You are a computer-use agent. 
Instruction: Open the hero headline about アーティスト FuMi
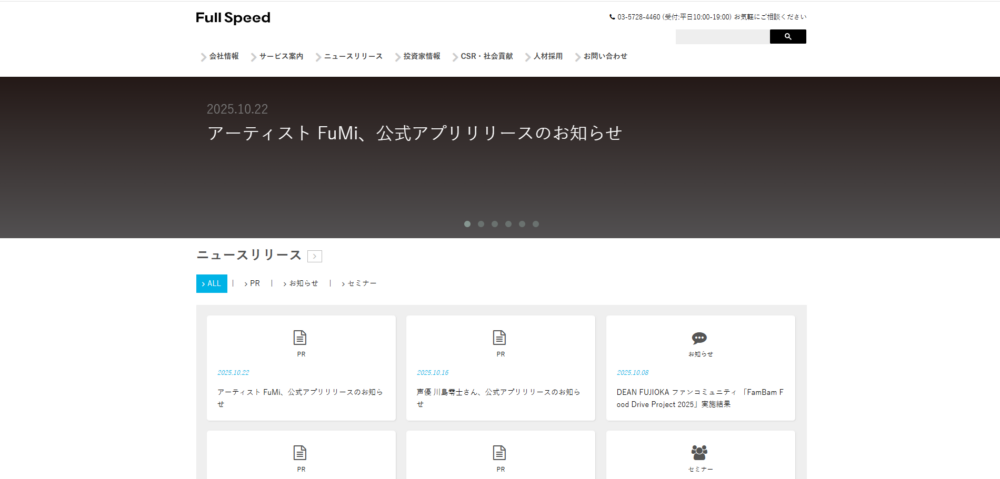click(414, 133)
